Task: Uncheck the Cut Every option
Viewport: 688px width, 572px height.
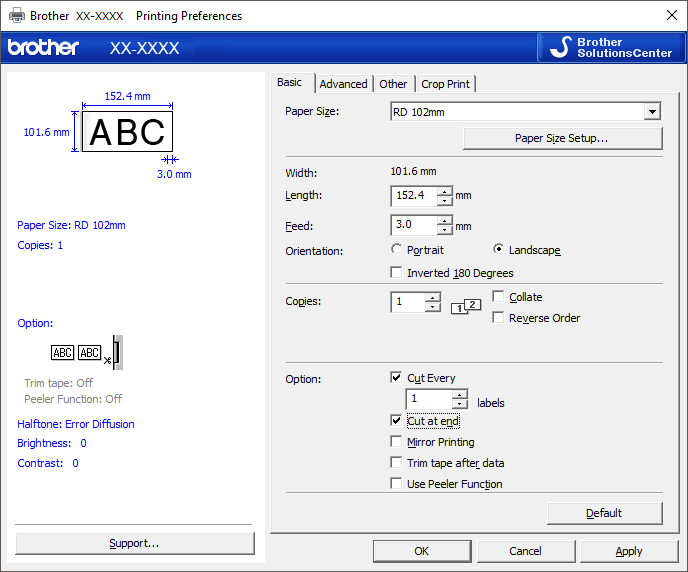Action: [x=396, y=377]
